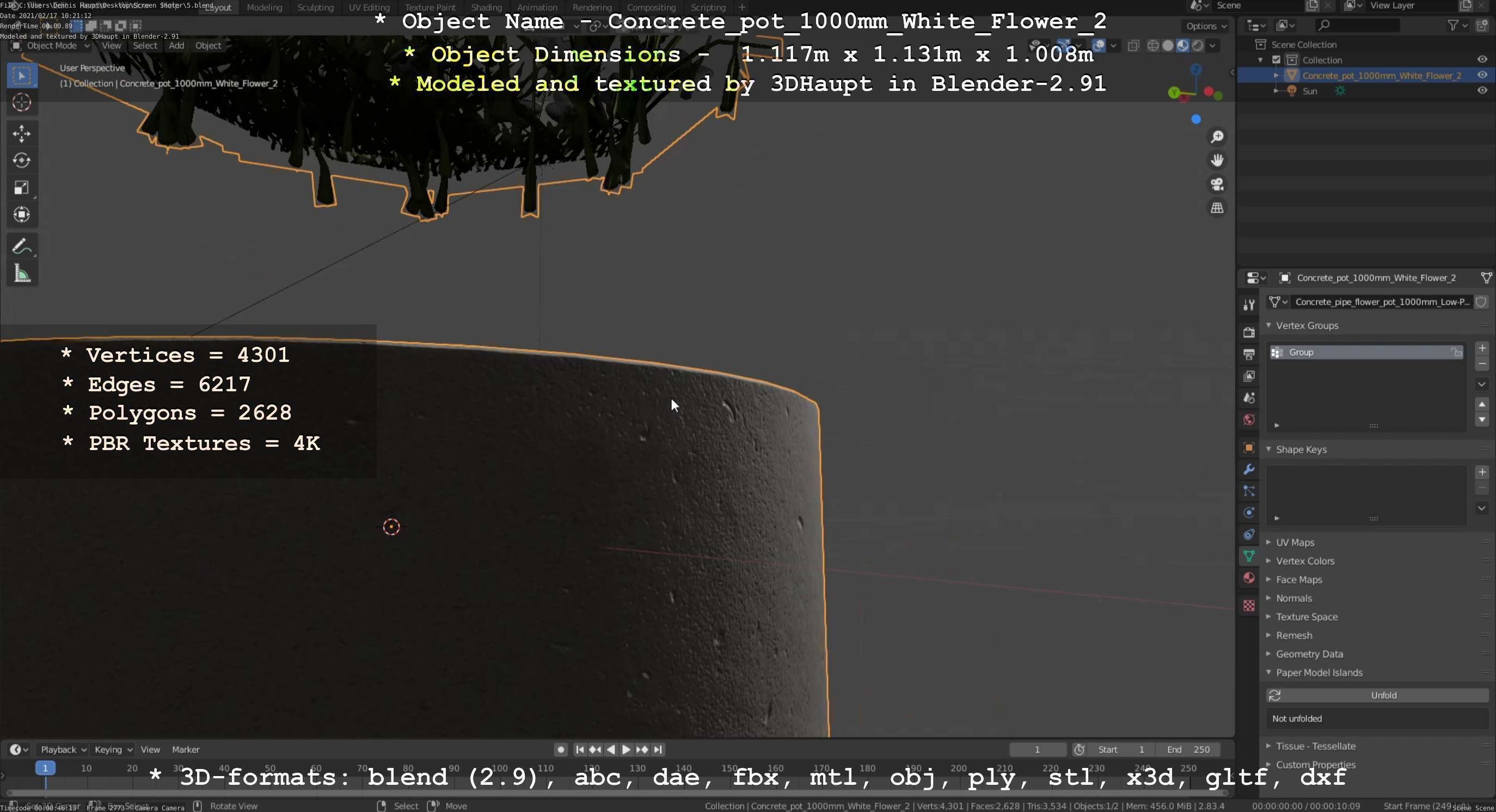
Task: Open the Playback dropdown in timeline
Action: point(63,749)
